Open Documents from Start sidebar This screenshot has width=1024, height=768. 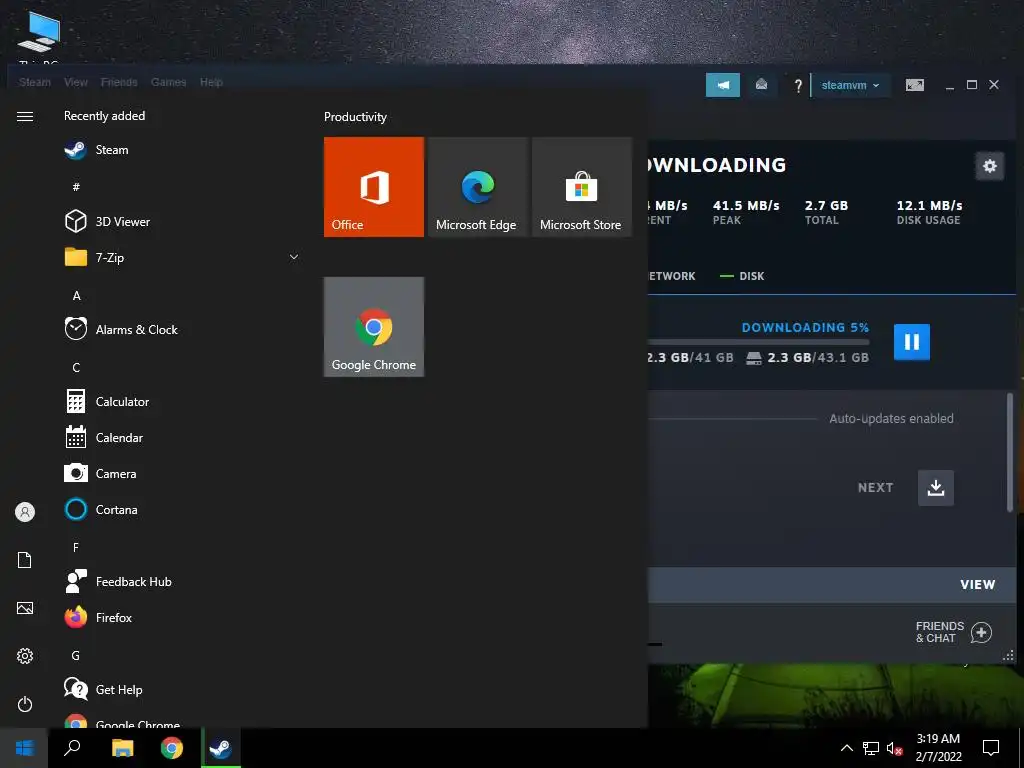25,560
